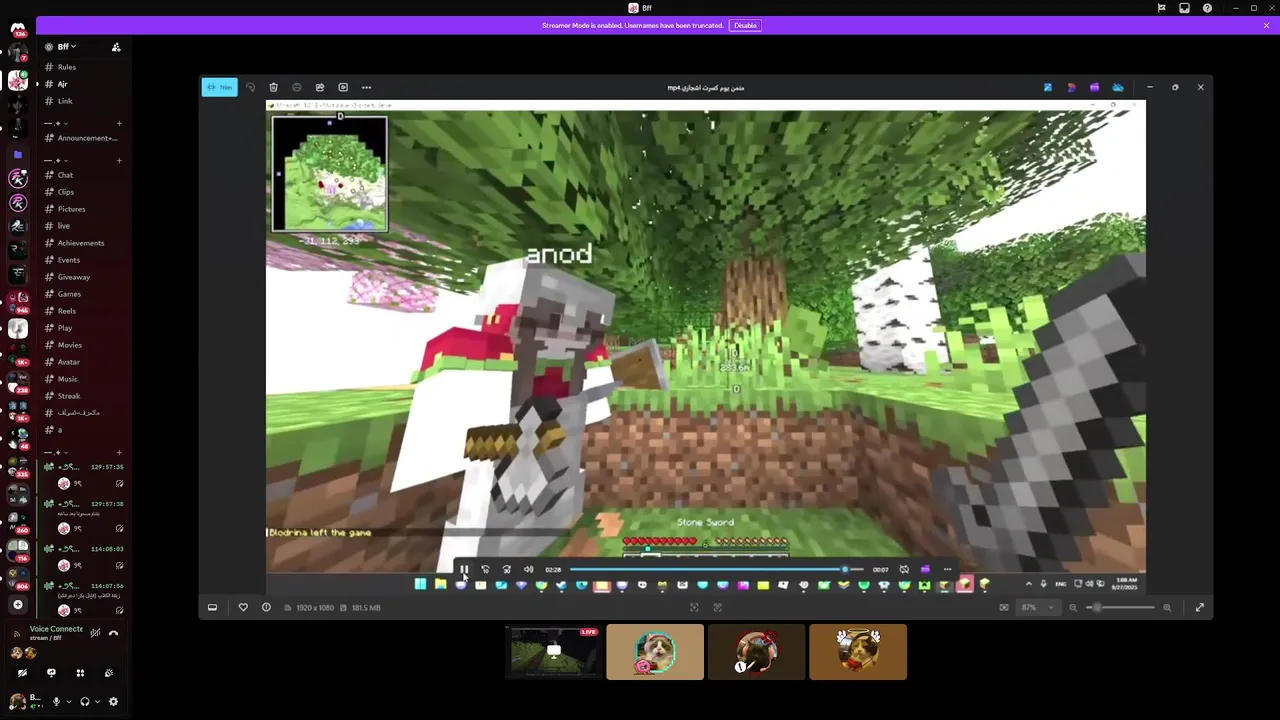1280x720 pixels.
Task: Open headphones output options arrow
Action: (x=97, y=702)
